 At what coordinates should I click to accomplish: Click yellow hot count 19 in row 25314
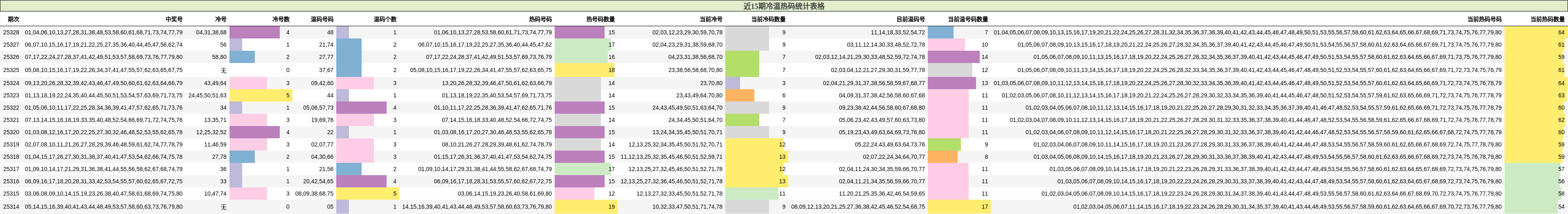(611, 207)
